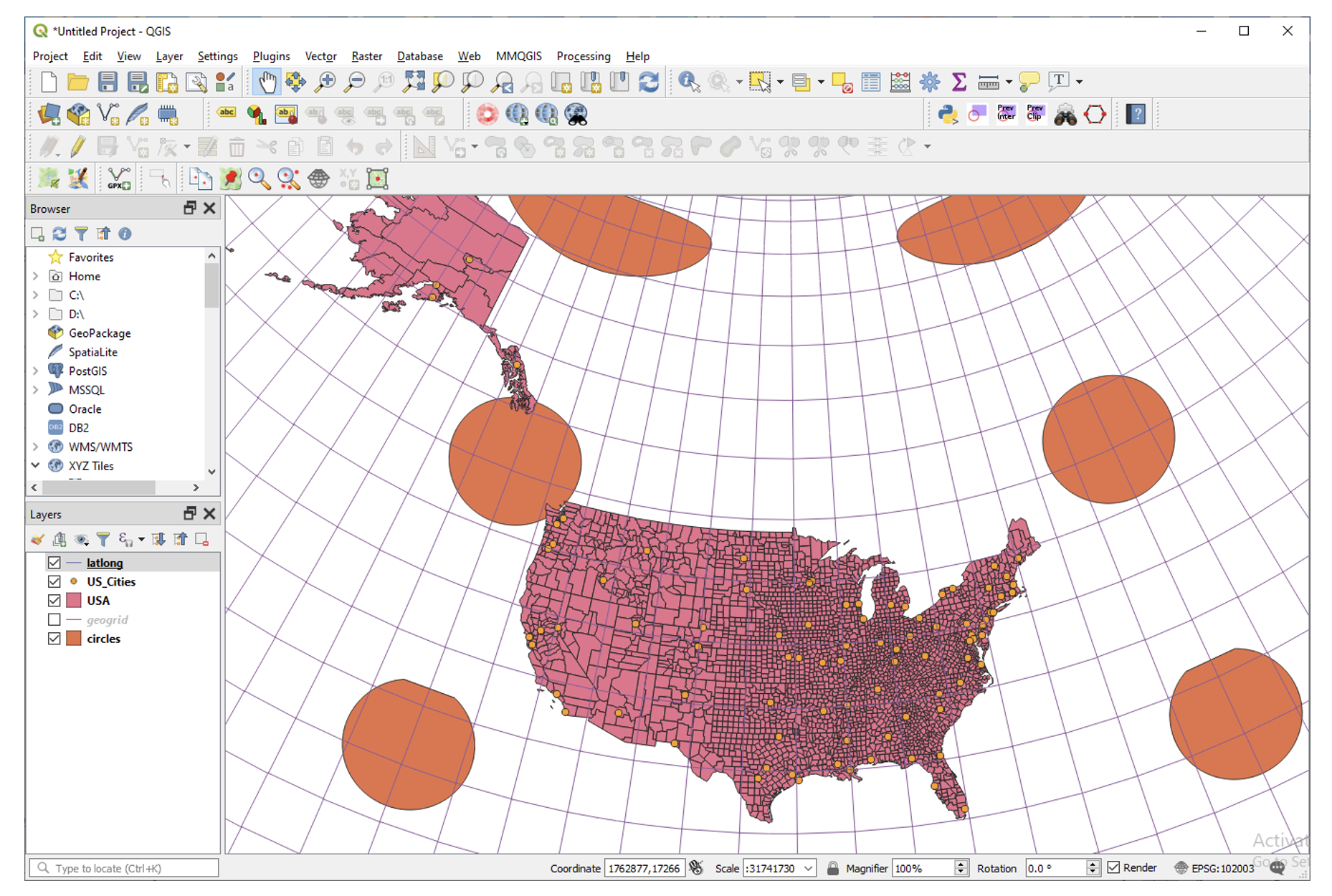
Task: Toggle the Render checkbox in status bar
Action: pos(1113,867)
